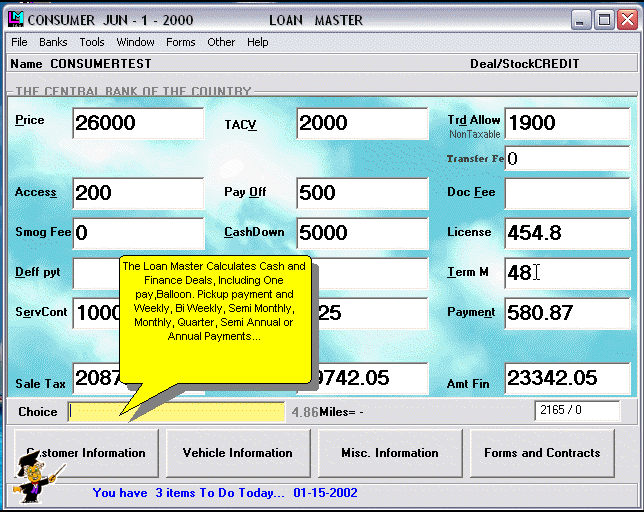Click the Term M field

point(567,272)
